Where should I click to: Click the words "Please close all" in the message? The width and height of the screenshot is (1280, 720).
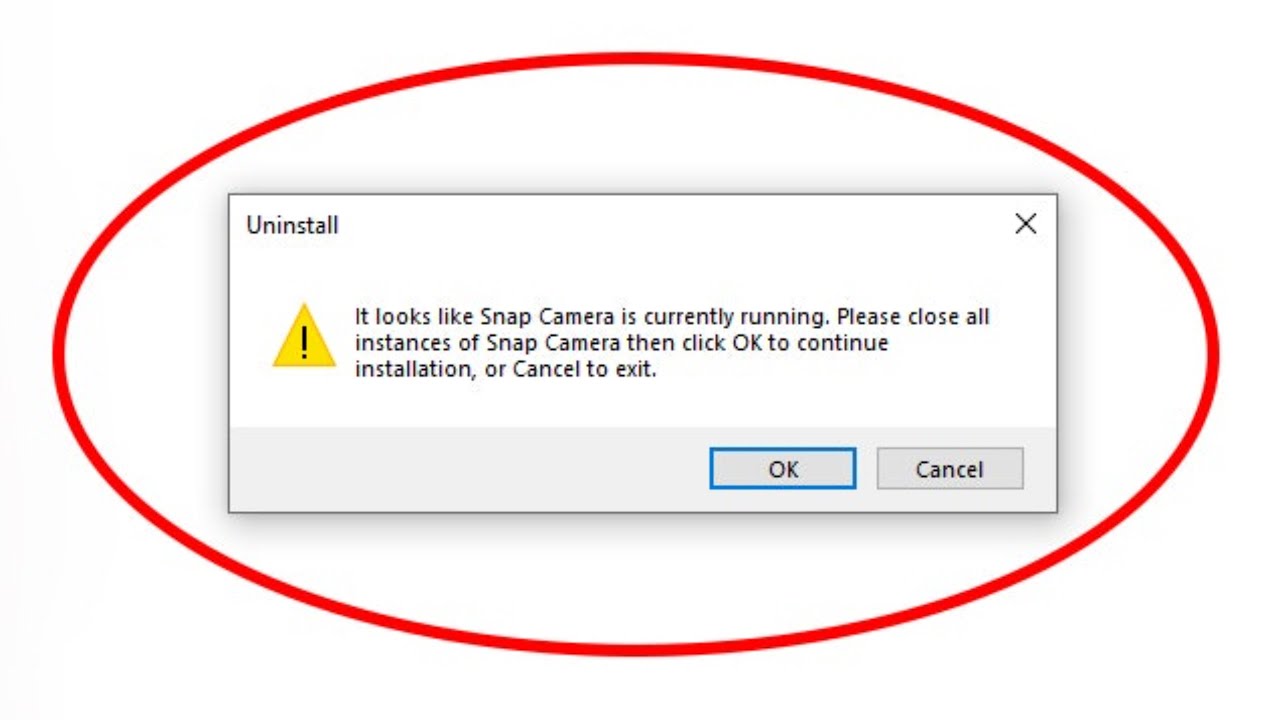[913, 318]
